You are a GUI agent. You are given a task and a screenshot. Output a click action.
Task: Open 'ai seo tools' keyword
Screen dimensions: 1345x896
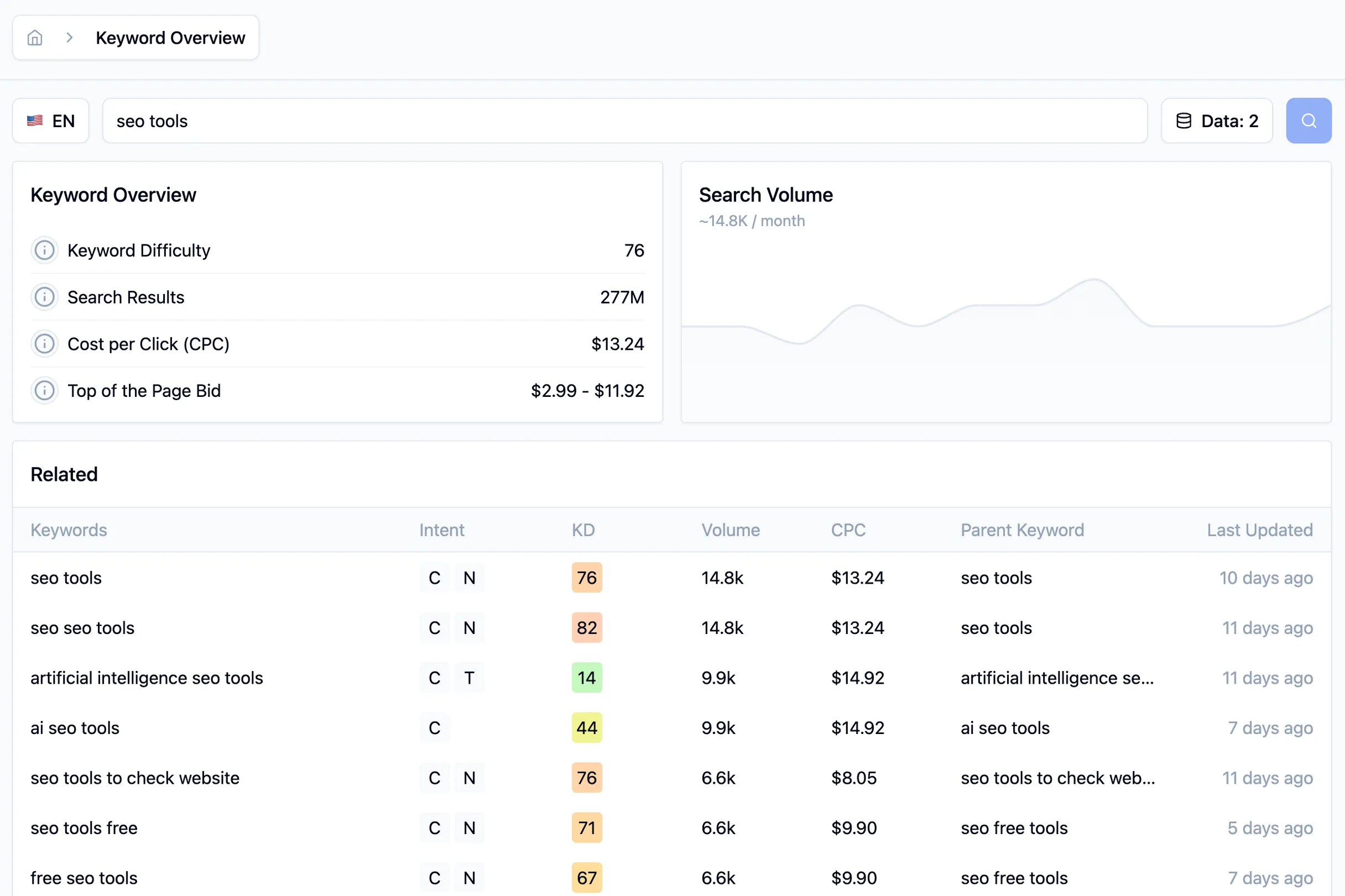[75, 728]
